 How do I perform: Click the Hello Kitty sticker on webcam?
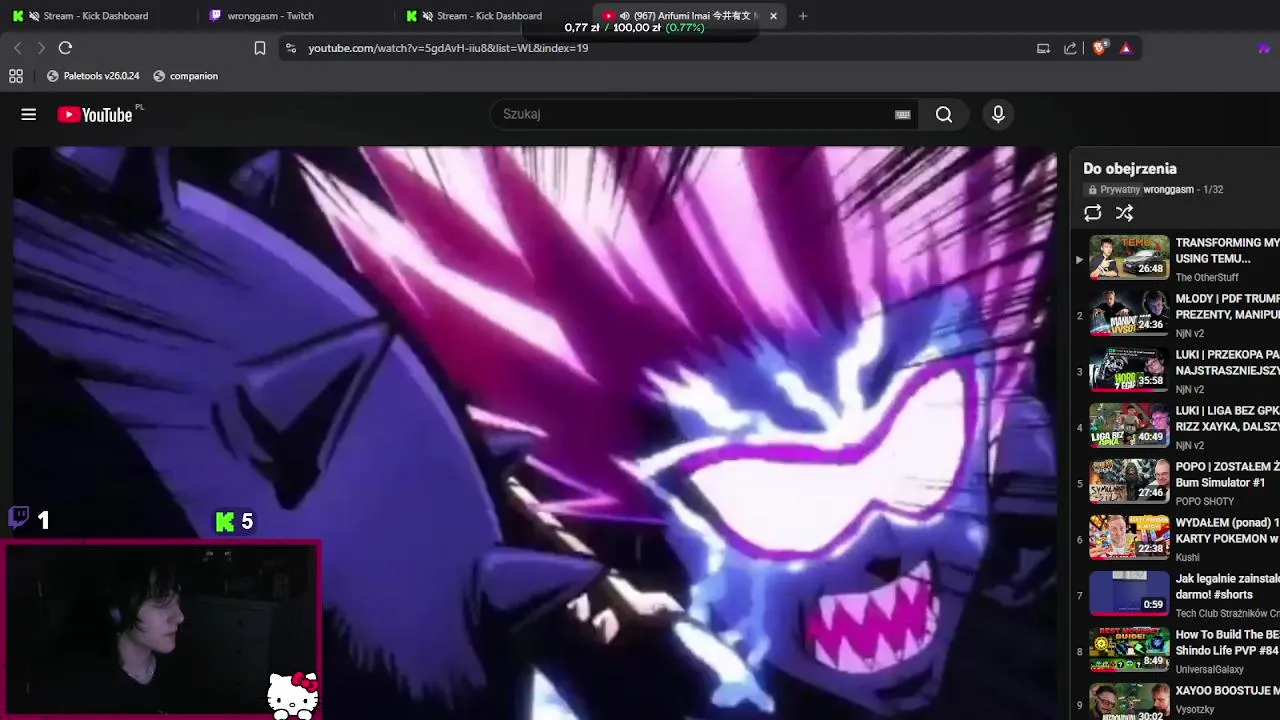(x=294, y=694)
